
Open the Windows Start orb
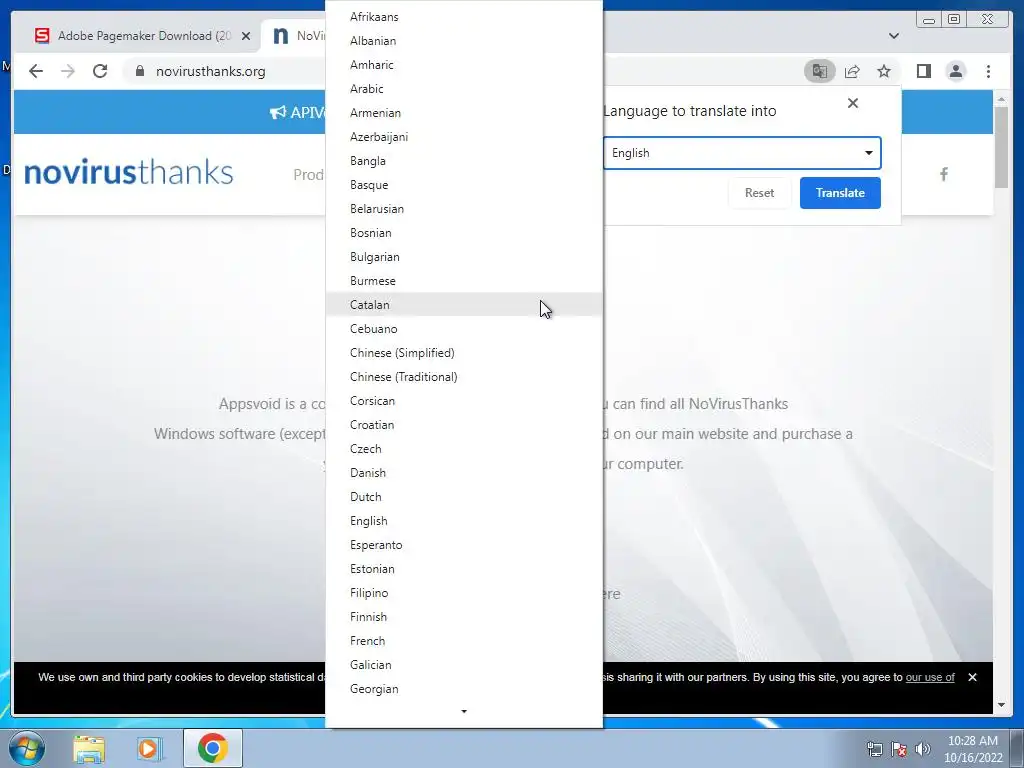[x=27, y=748]
